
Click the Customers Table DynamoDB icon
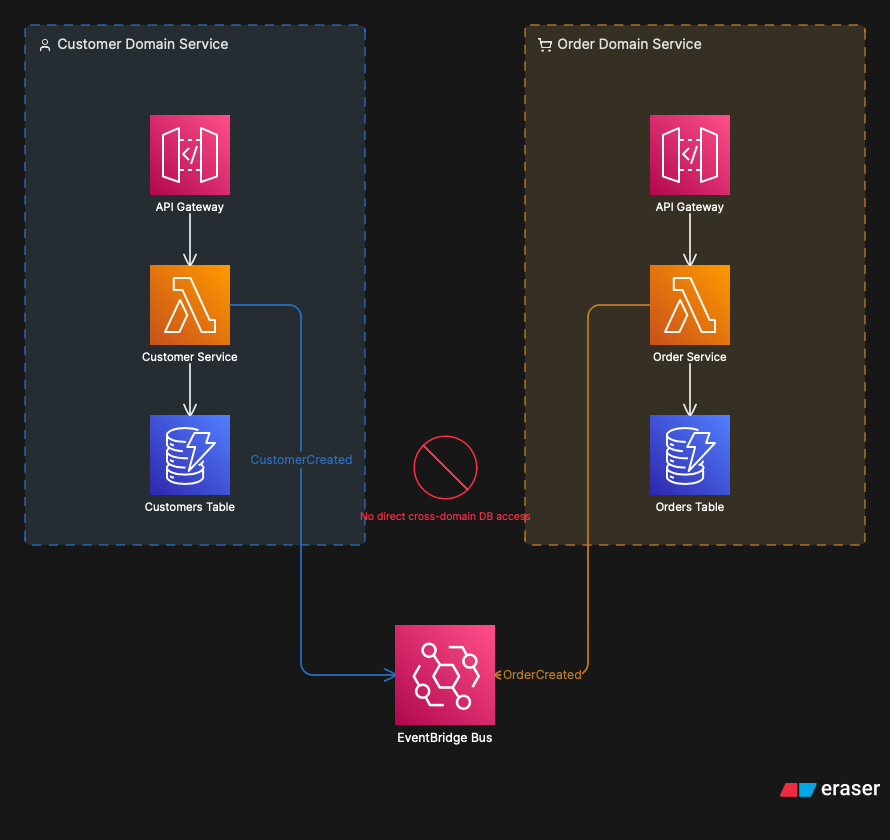tap(190, 455)
